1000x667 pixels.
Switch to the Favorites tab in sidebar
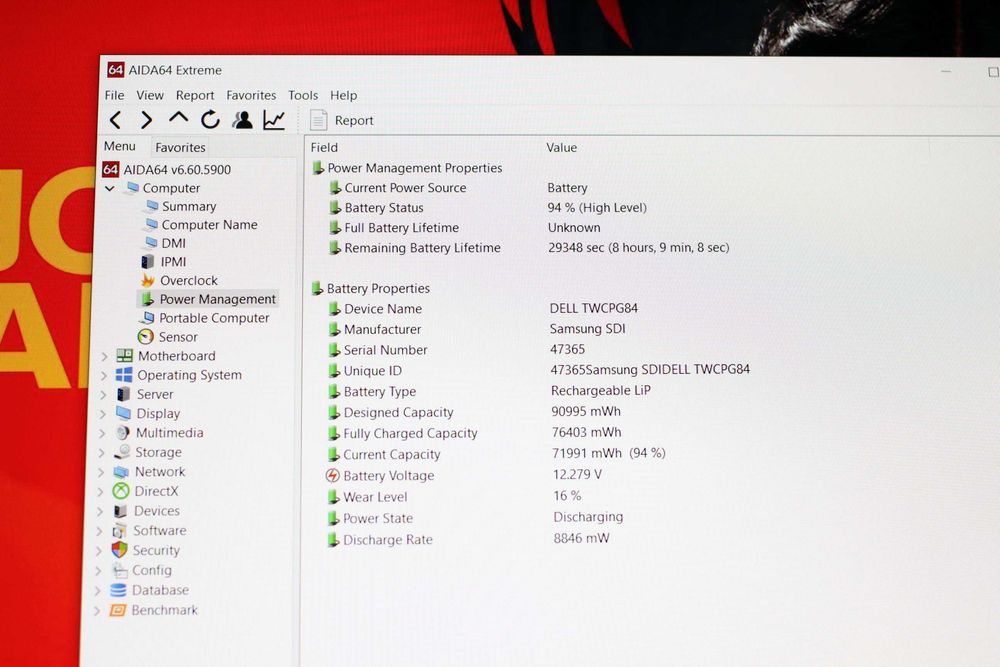coord(180,147)
